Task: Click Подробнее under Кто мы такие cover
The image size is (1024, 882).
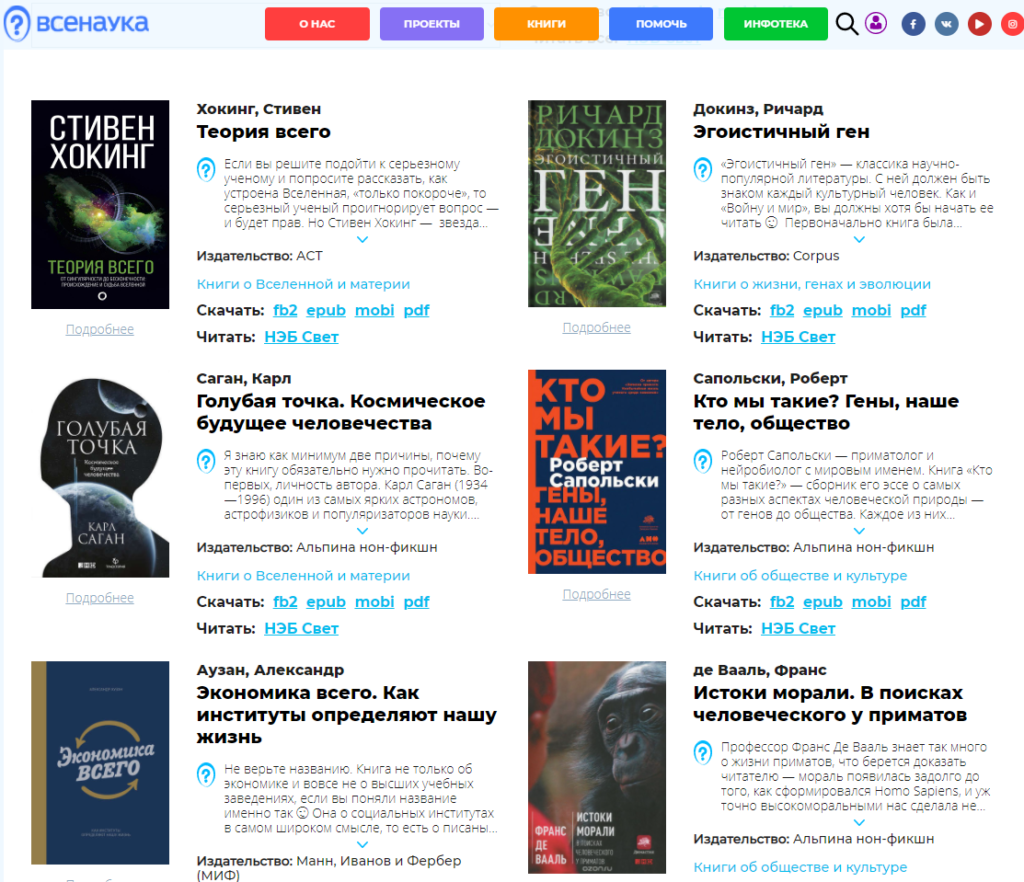Action: 596,594
